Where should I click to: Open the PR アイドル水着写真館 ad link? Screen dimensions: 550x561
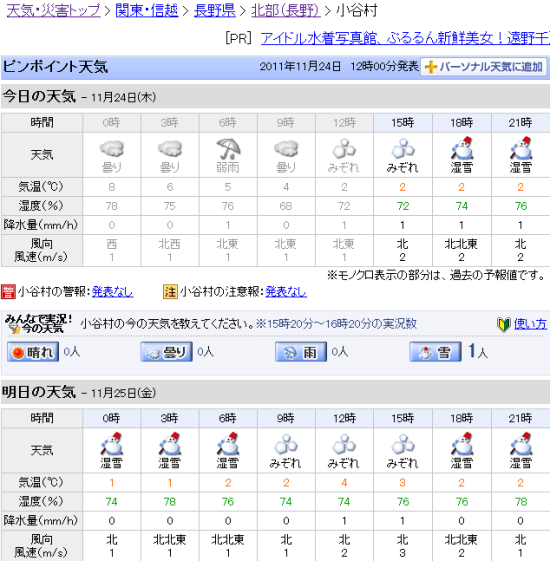point(405,38)
